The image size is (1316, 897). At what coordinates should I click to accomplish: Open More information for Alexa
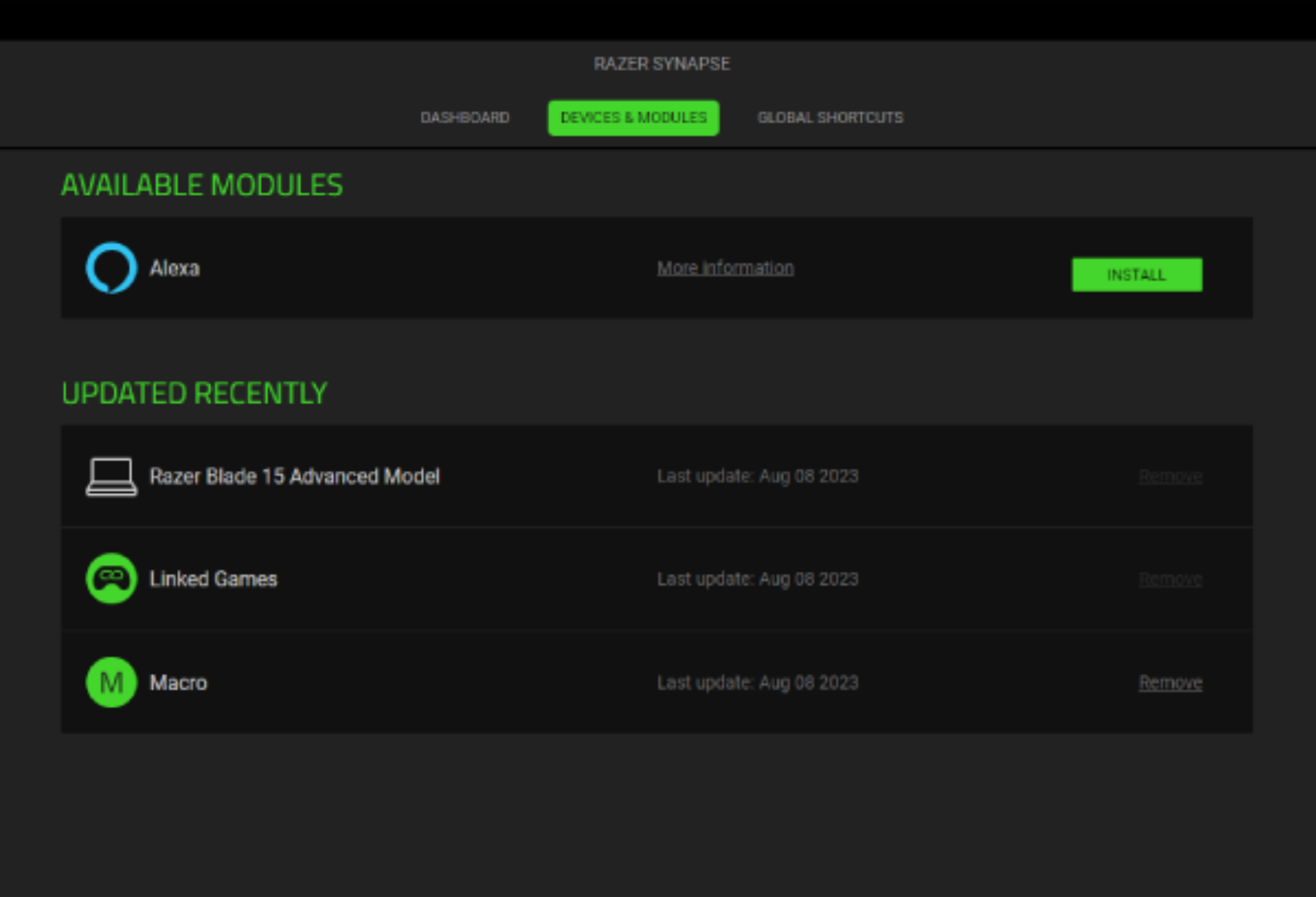(725, 267)
